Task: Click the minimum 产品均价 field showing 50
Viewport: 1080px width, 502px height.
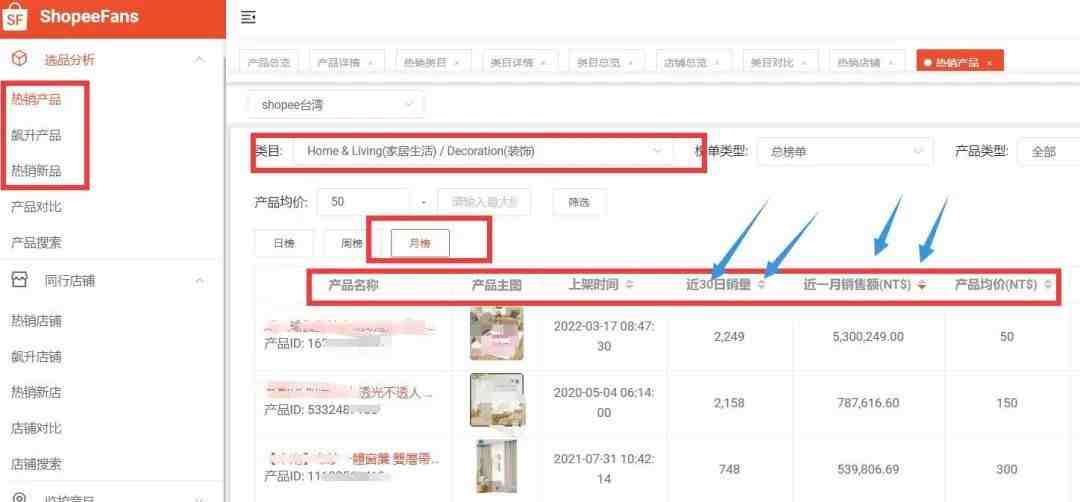Action: (x=366, y=202)
